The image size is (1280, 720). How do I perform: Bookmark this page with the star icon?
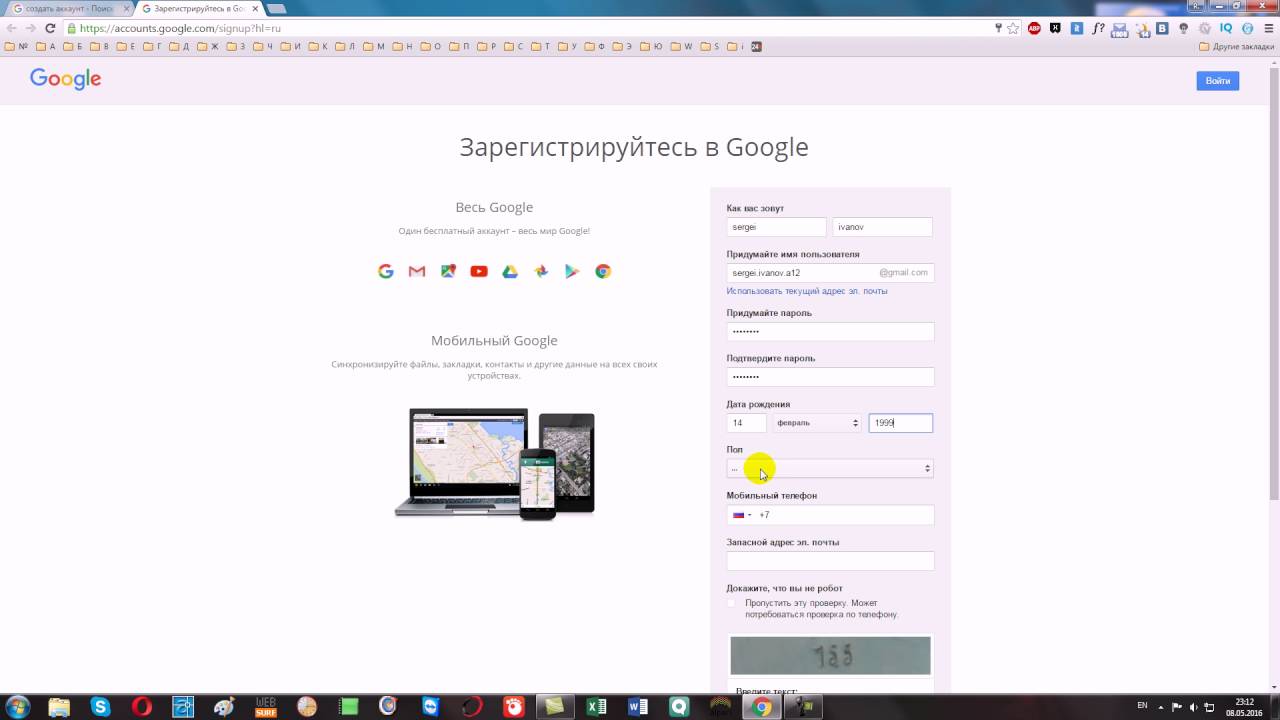pyautogui.click(x=1013, y=28)
